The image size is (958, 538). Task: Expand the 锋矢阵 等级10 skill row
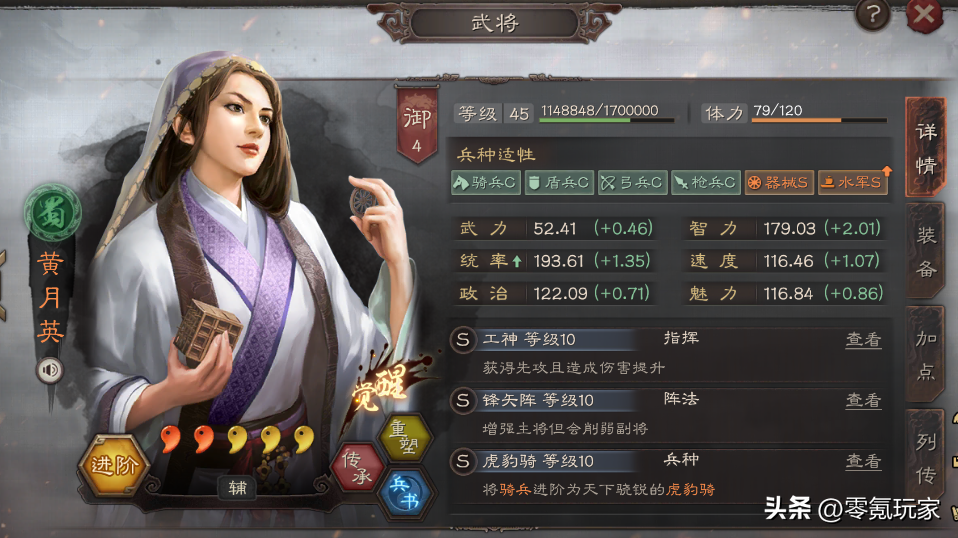coord(668,414)
